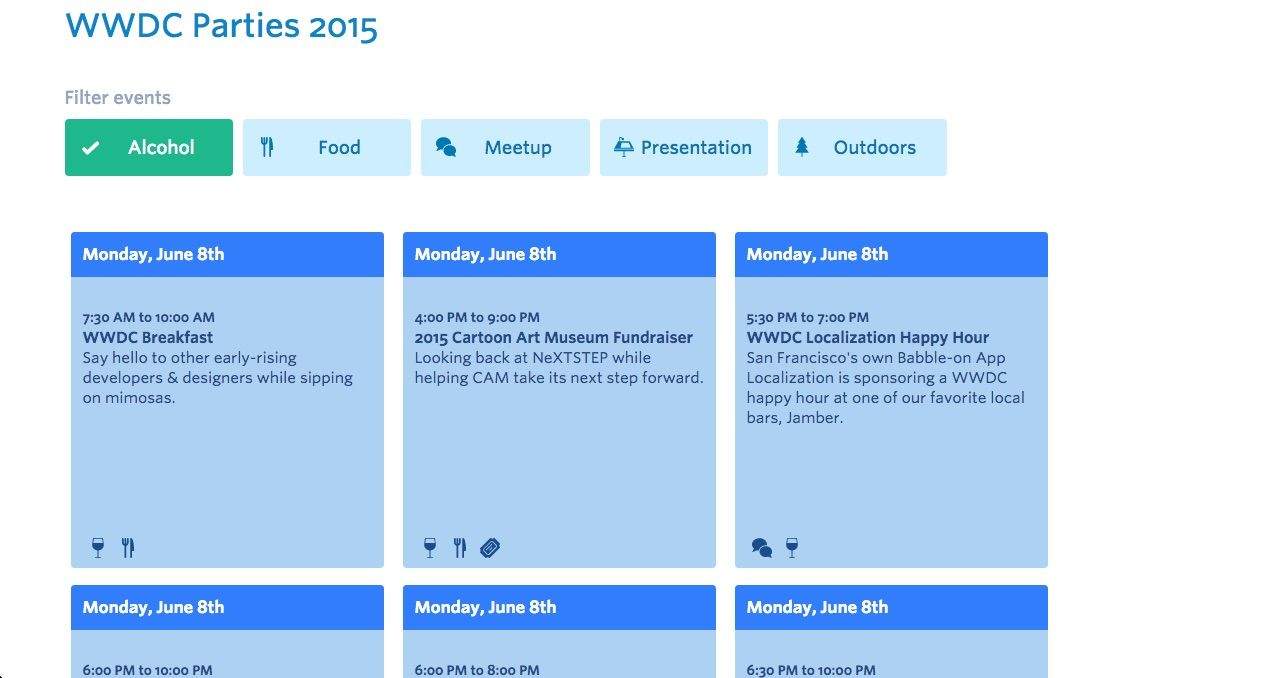
Task: Filter events by Outdoors
Action: pos(862,148)
